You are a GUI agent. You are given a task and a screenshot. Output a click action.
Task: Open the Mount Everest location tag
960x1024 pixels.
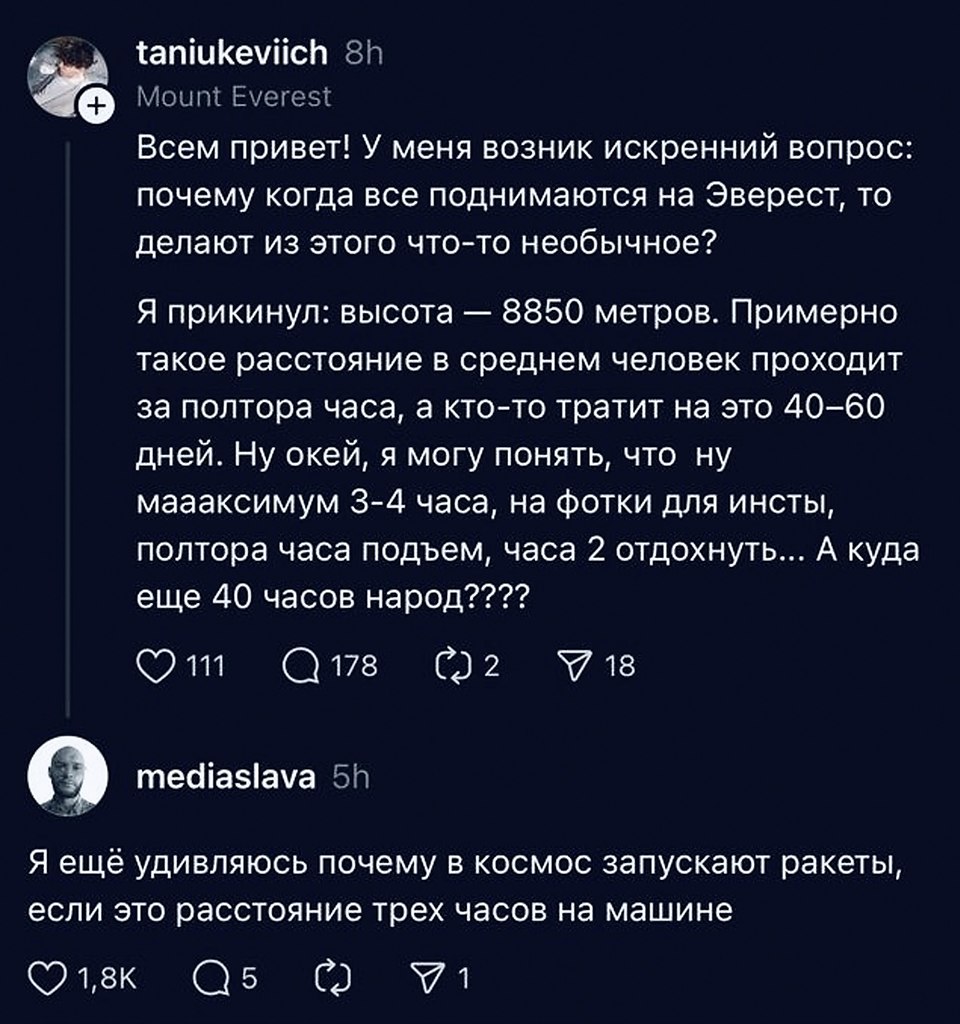(232, 95)
